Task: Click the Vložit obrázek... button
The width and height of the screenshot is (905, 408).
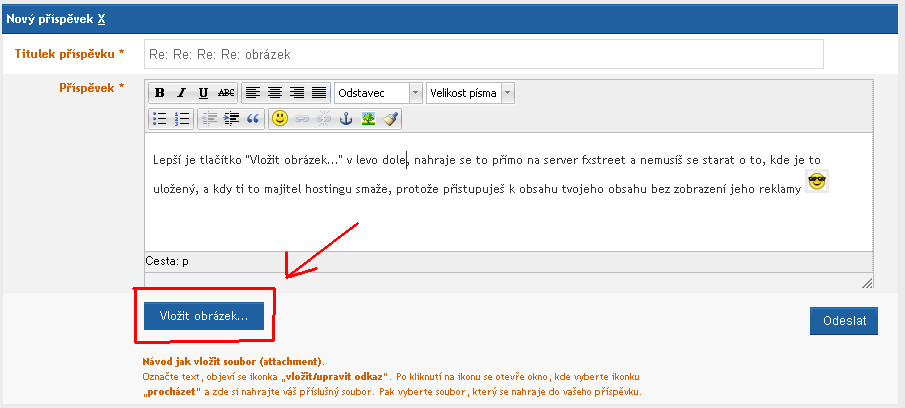Action: [x=204, y=316]
